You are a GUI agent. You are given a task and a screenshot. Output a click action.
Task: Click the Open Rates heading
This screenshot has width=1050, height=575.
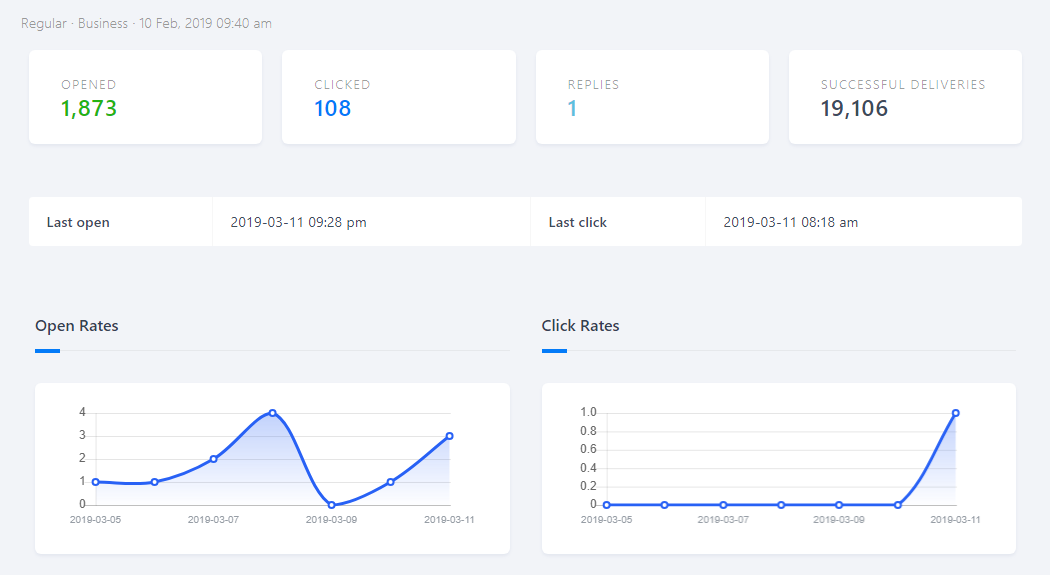(76, 326)
